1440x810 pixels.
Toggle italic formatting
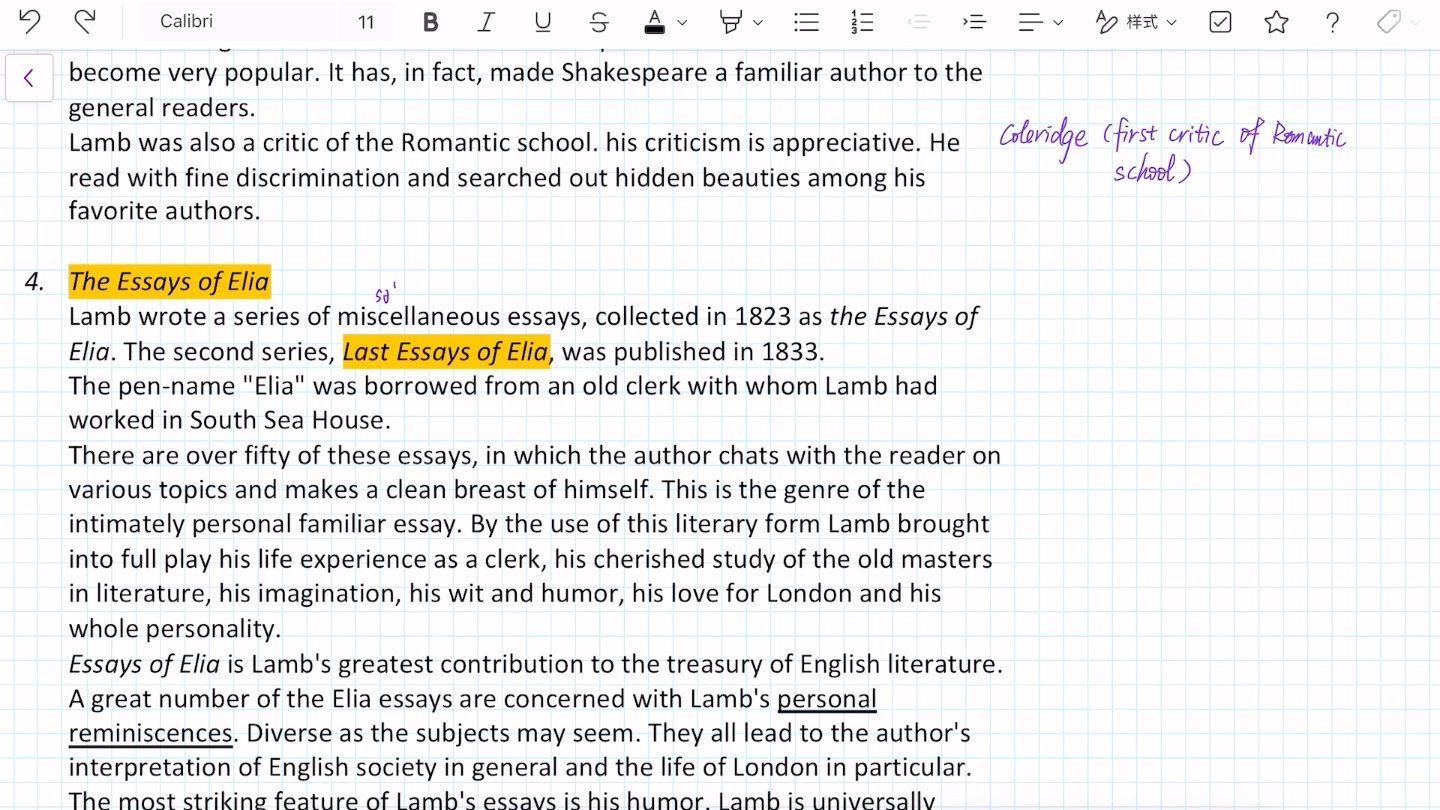(x=487, y=22)
